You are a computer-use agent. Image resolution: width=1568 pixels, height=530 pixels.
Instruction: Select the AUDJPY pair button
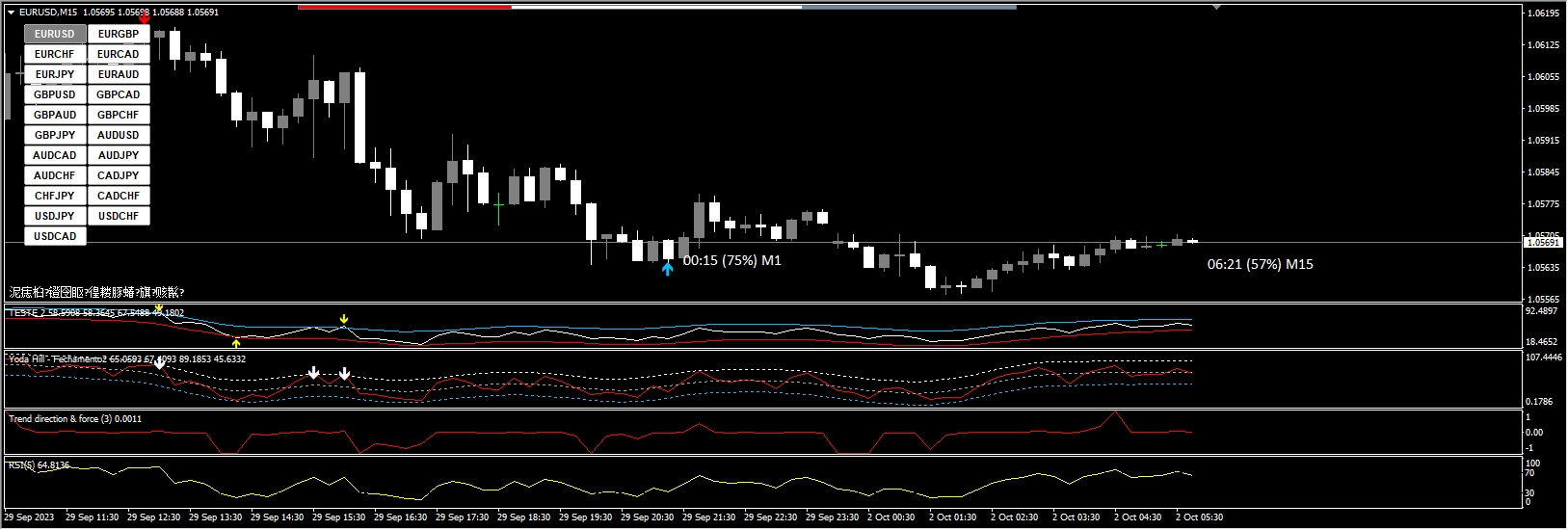click(x=119, y=155)
